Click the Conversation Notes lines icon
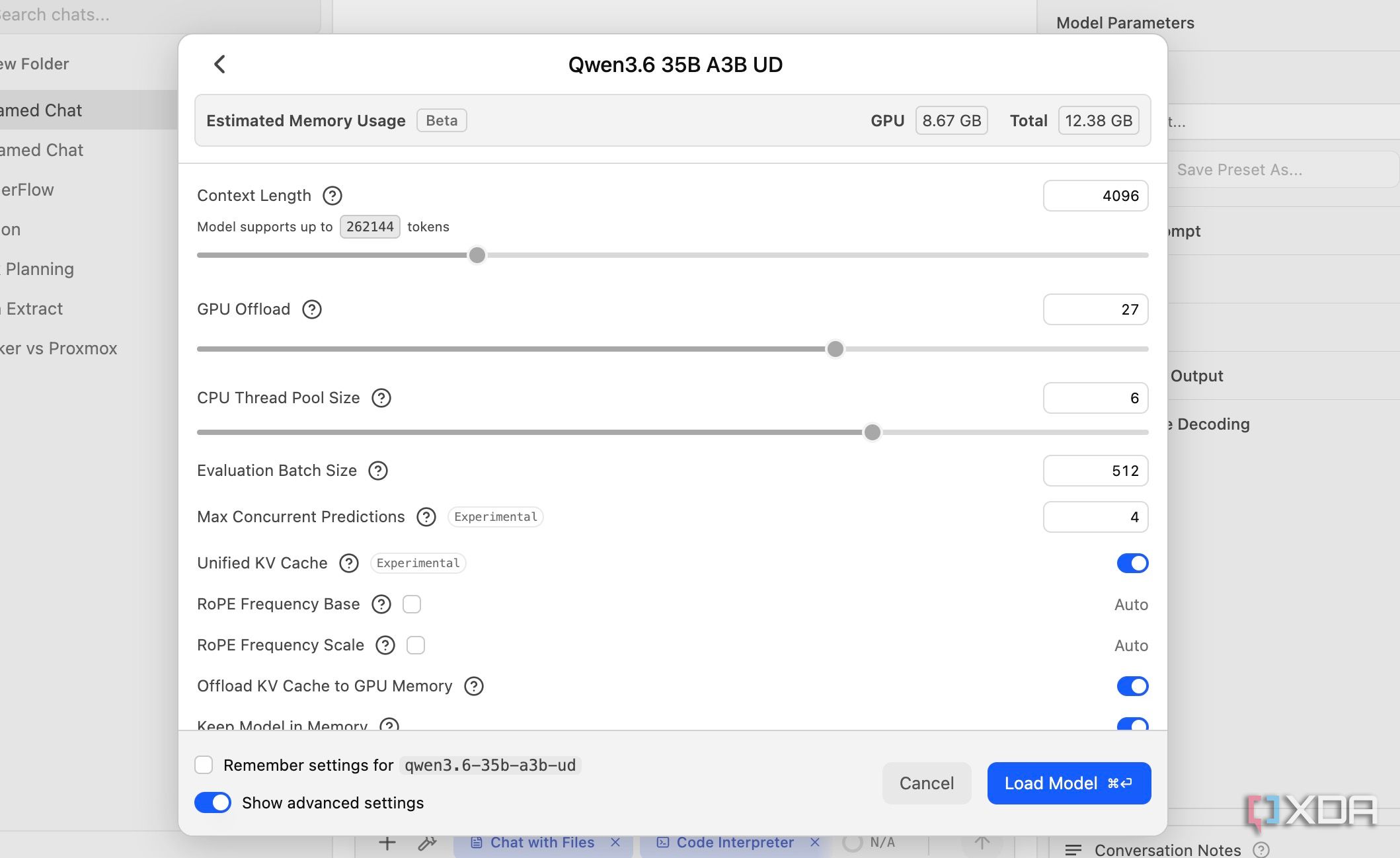The width and height of the screenshot is (1400, 858). click(x=1073, y=850)
